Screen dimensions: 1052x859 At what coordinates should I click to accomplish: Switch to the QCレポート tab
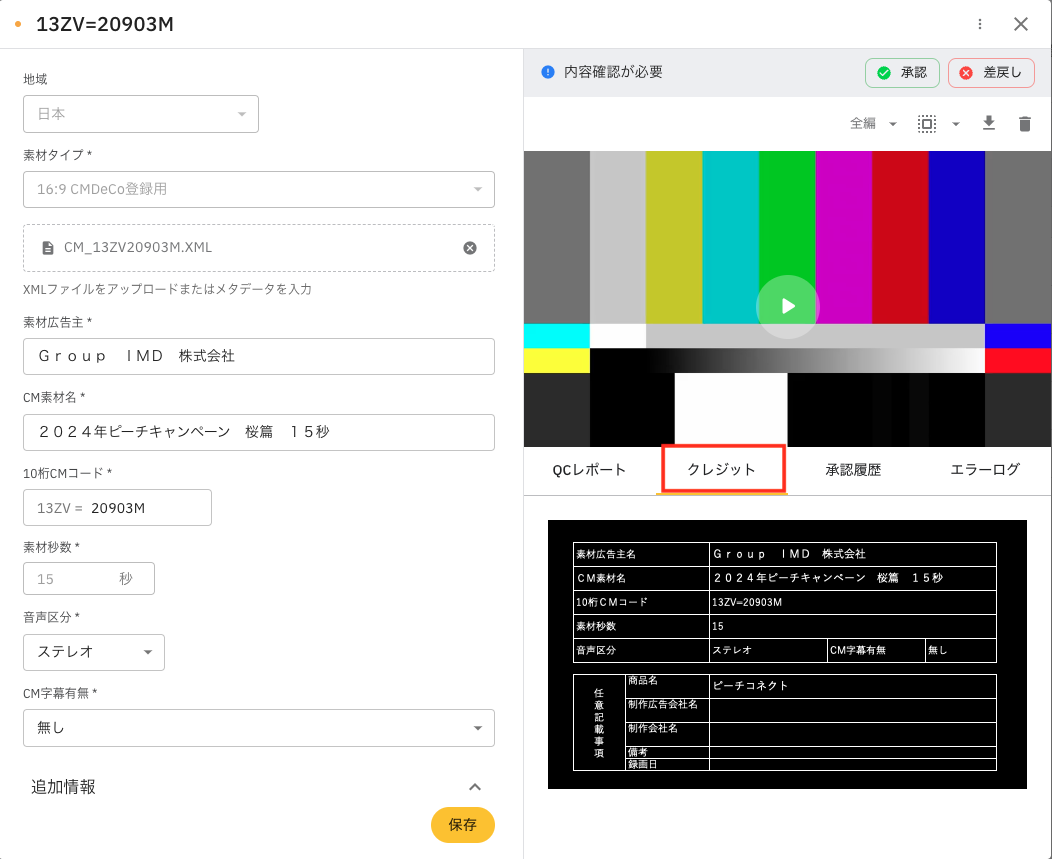click(589, 470)
